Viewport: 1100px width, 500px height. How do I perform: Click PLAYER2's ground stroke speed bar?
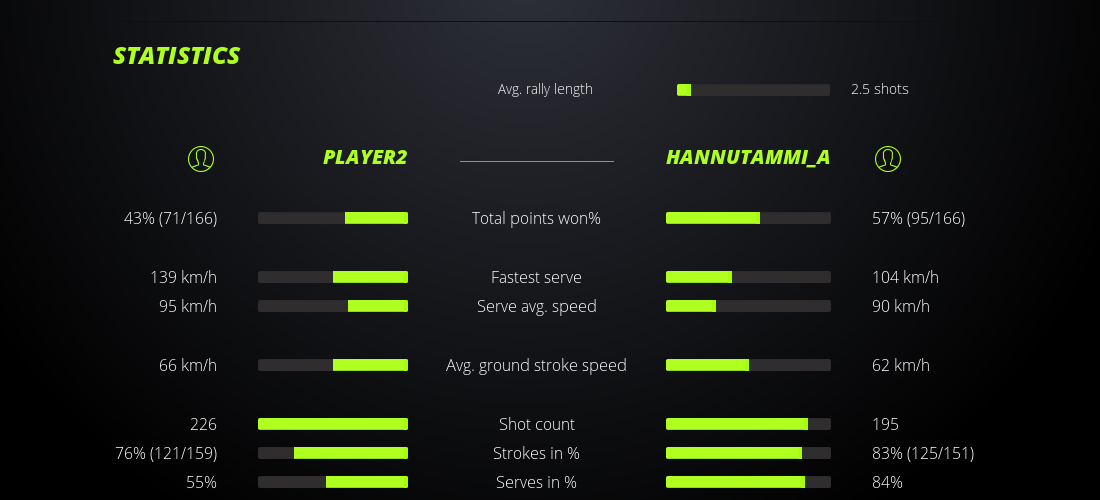pos(333,365)
